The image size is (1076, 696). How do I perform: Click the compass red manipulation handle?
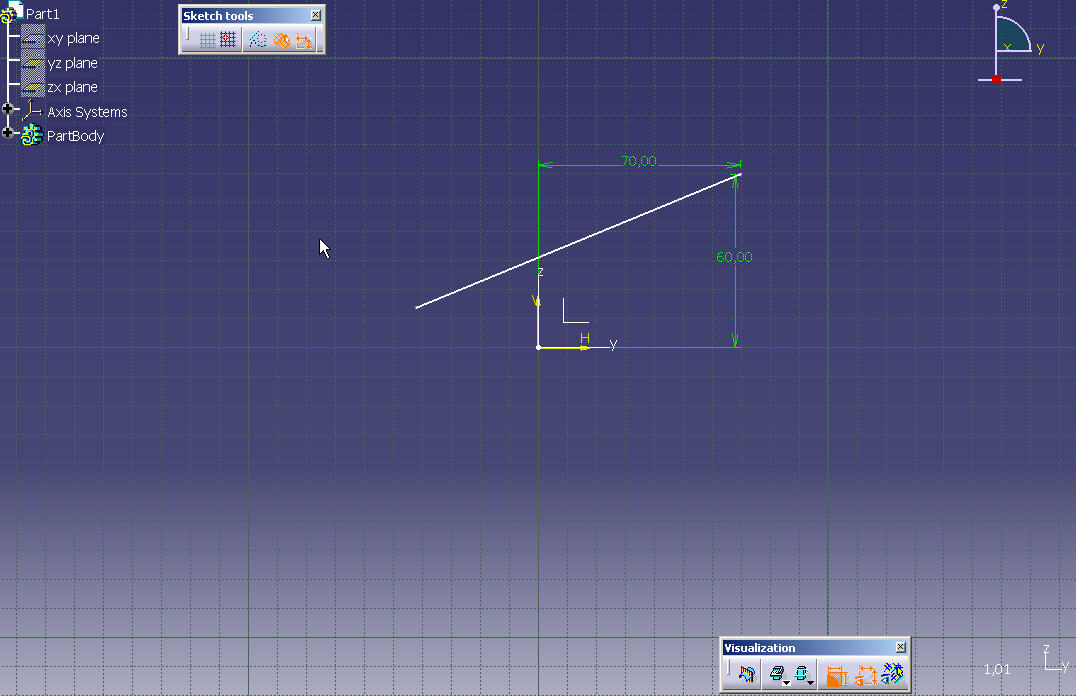point(996,80)
